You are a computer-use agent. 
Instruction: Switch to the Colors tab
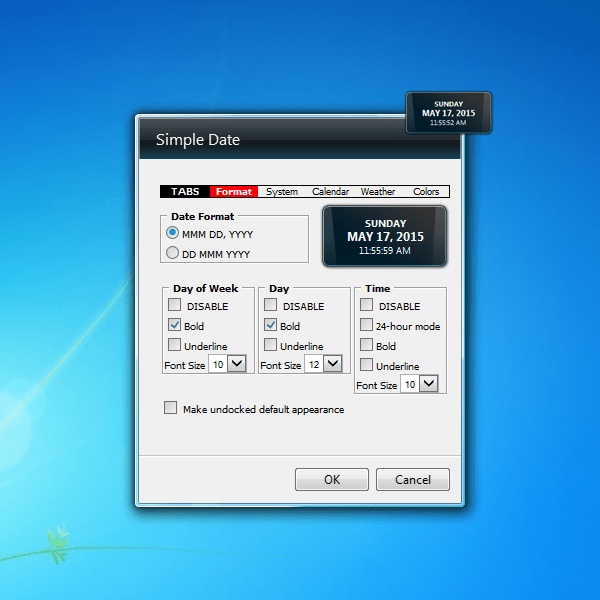point(426,192)
